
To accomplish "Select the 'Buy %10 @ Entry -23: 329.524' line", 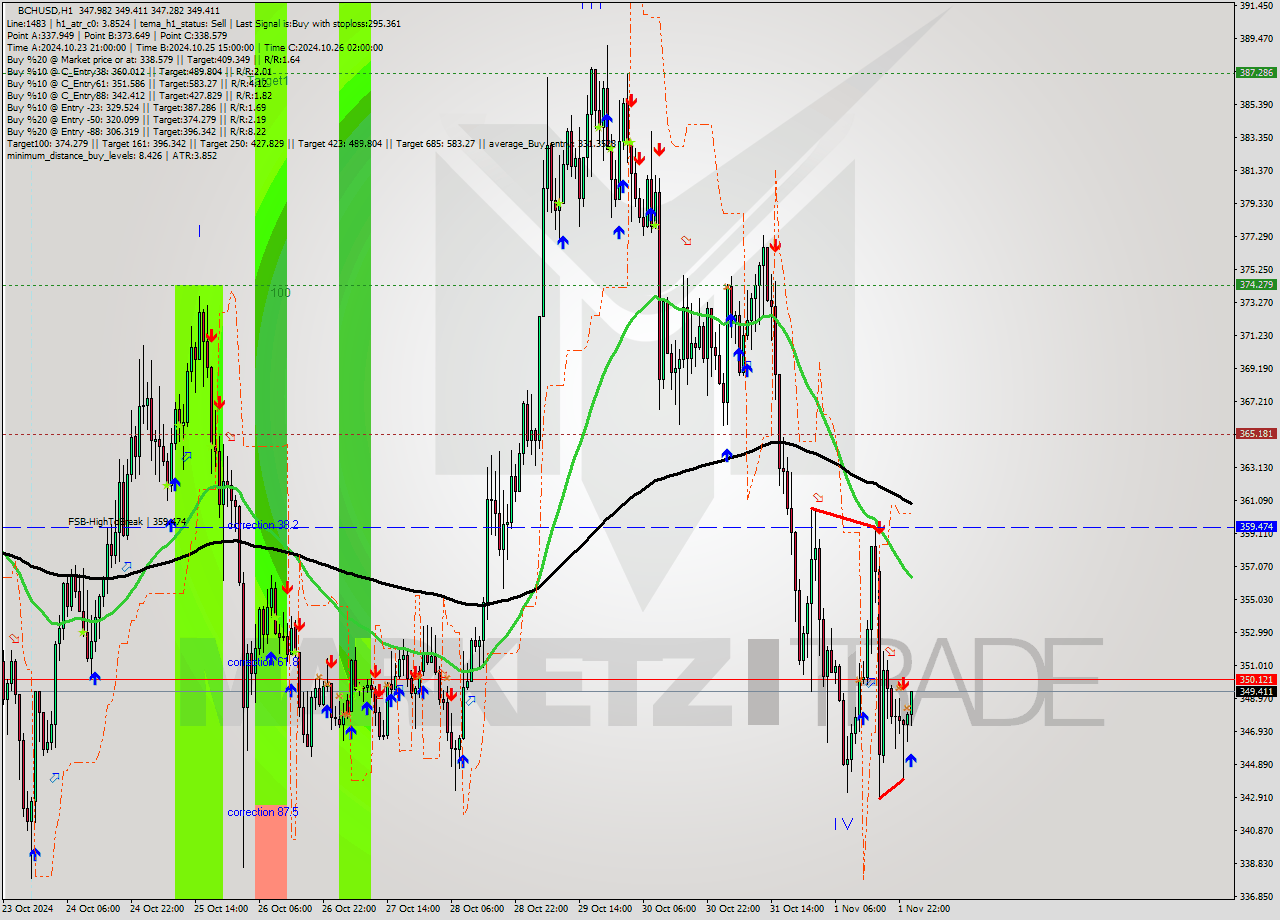I will [136, 107].
